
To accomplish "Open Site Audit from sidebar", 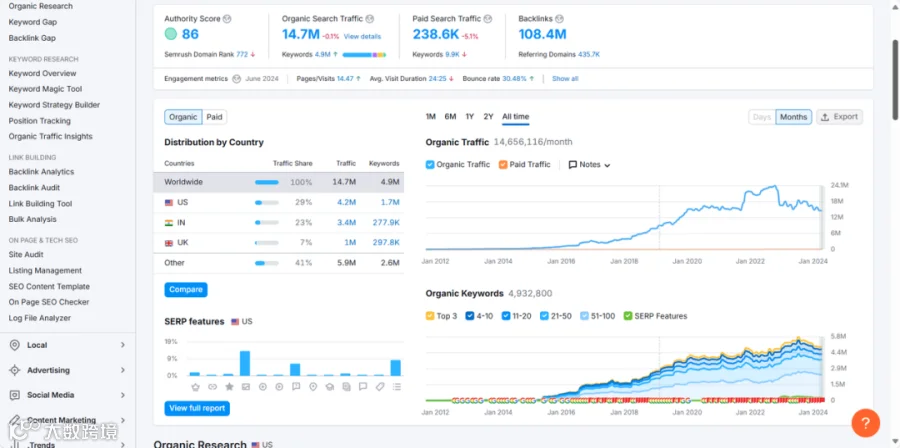I will (x=26, y=255).
